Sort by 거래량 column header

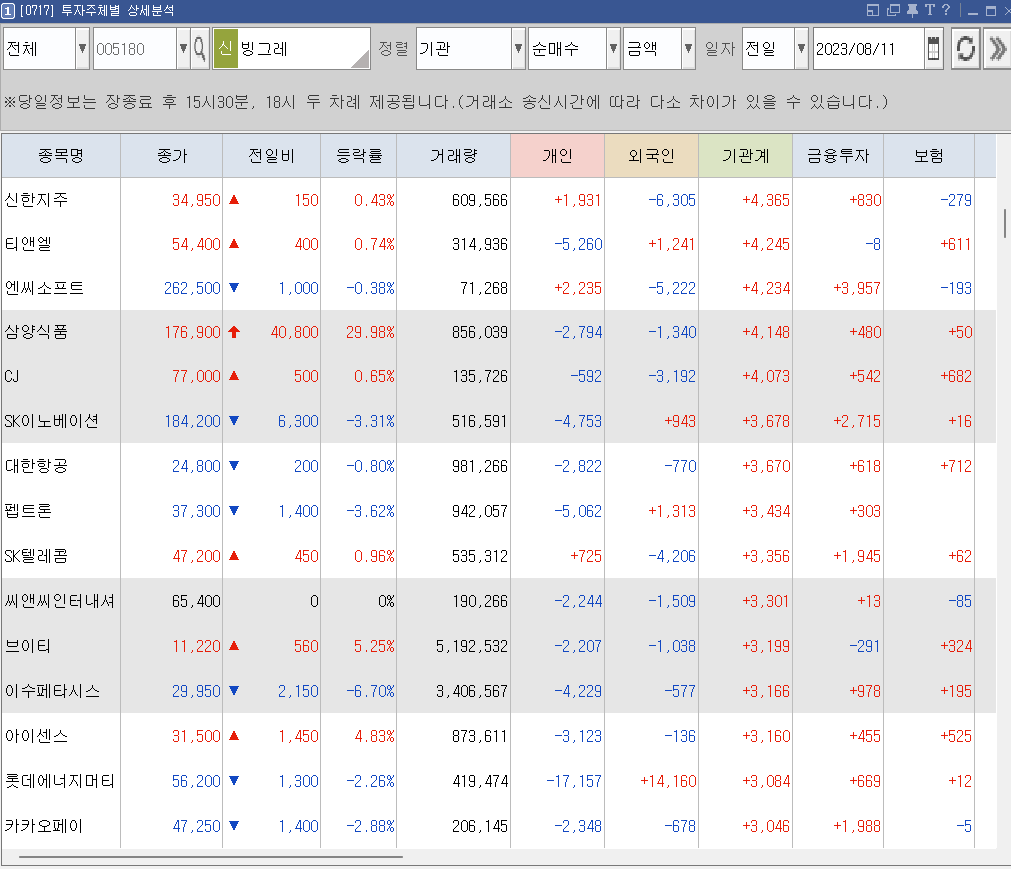[x=453, y=155]
